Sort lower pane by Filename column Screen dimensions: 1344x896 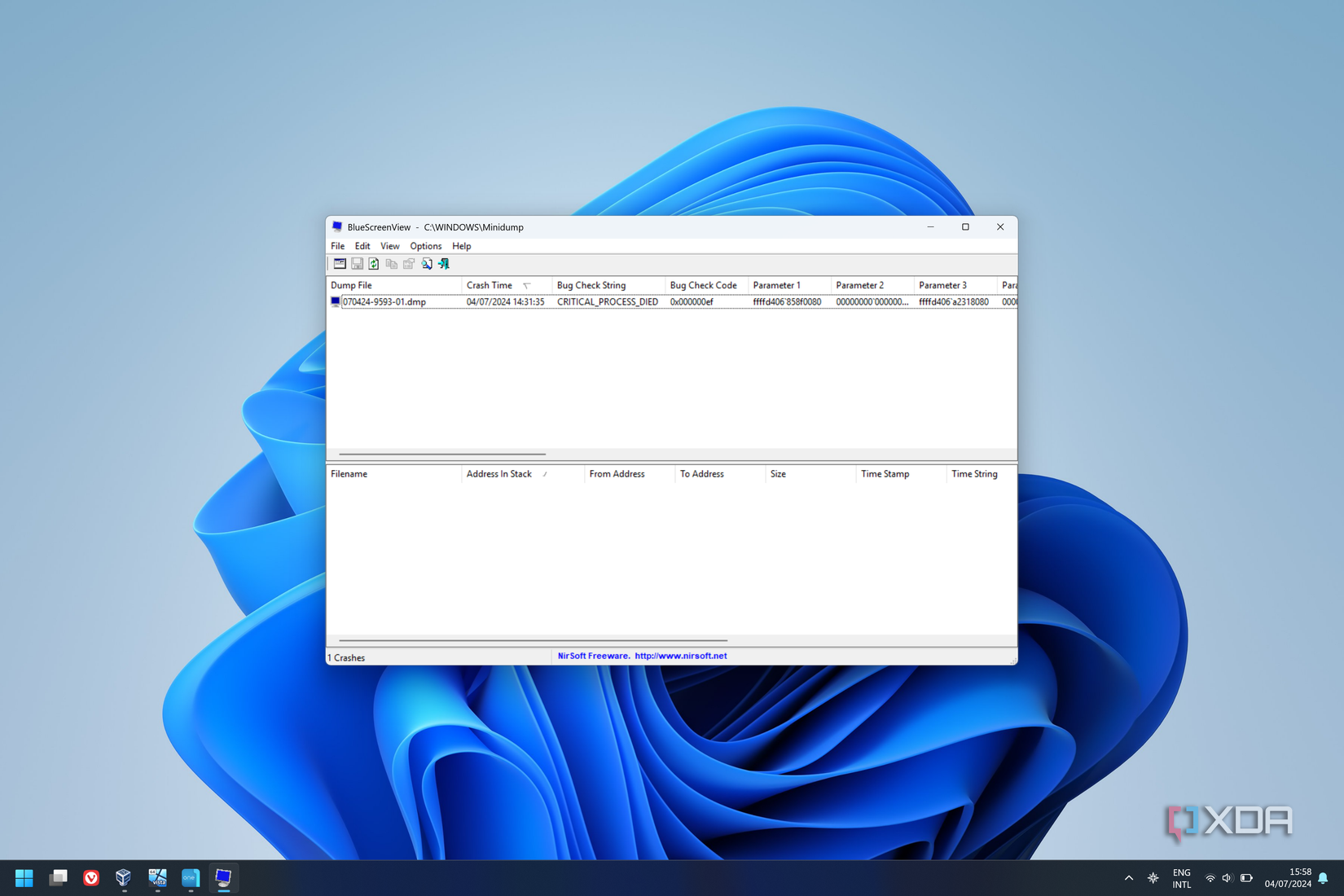coord(394,474)
